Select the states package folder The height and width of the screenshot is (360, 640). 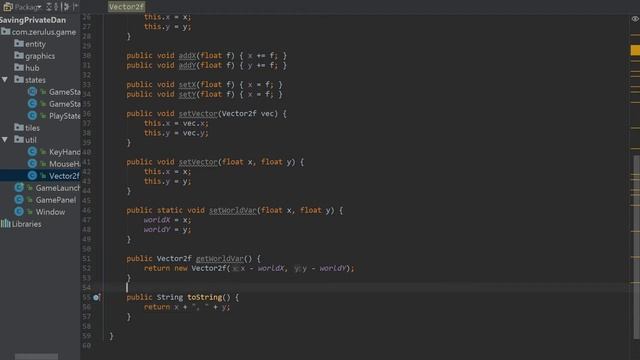(x=35, y=80)
